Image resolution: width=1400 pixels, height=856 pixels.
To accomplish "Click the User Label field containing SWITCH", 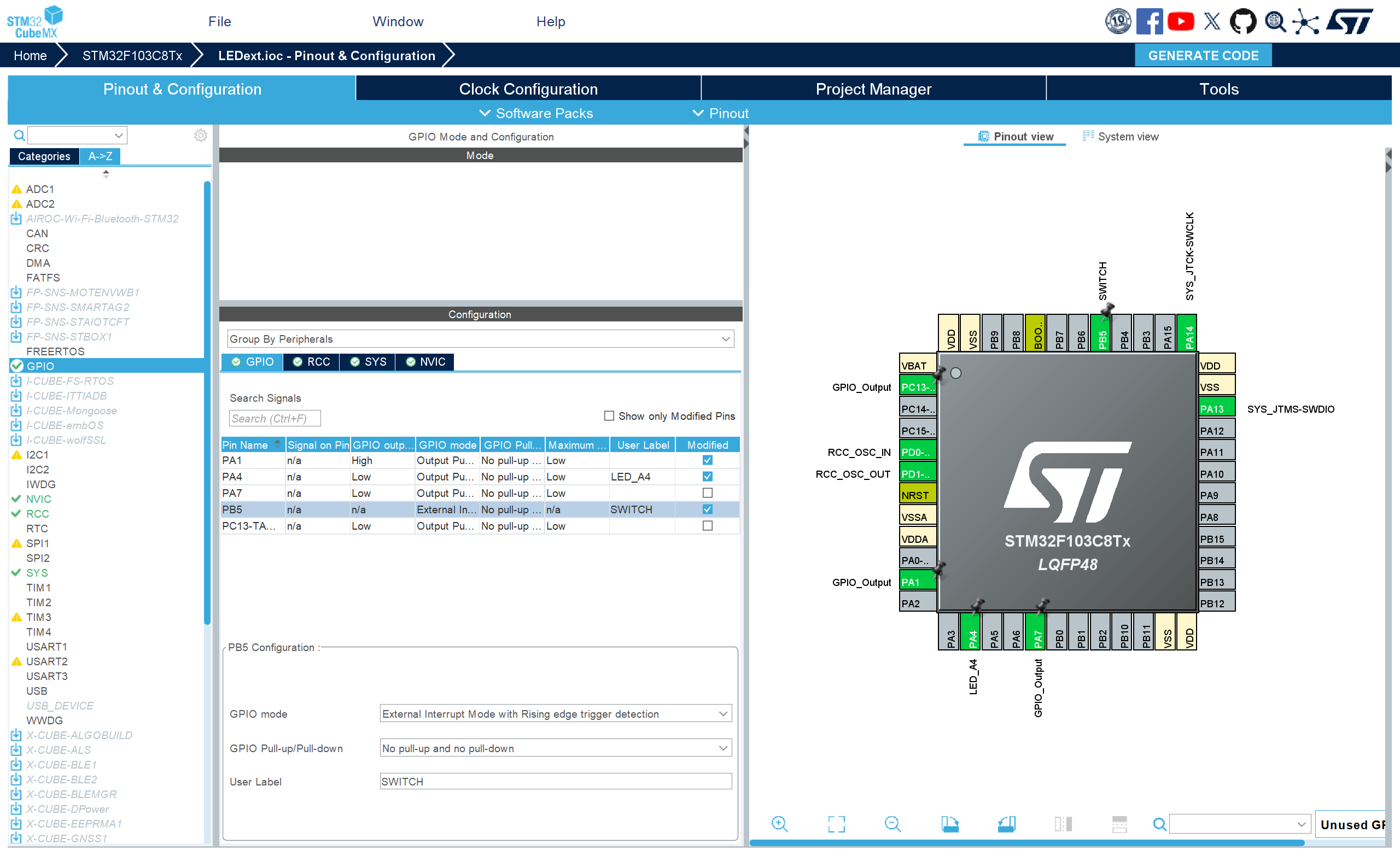I will 556,782.
